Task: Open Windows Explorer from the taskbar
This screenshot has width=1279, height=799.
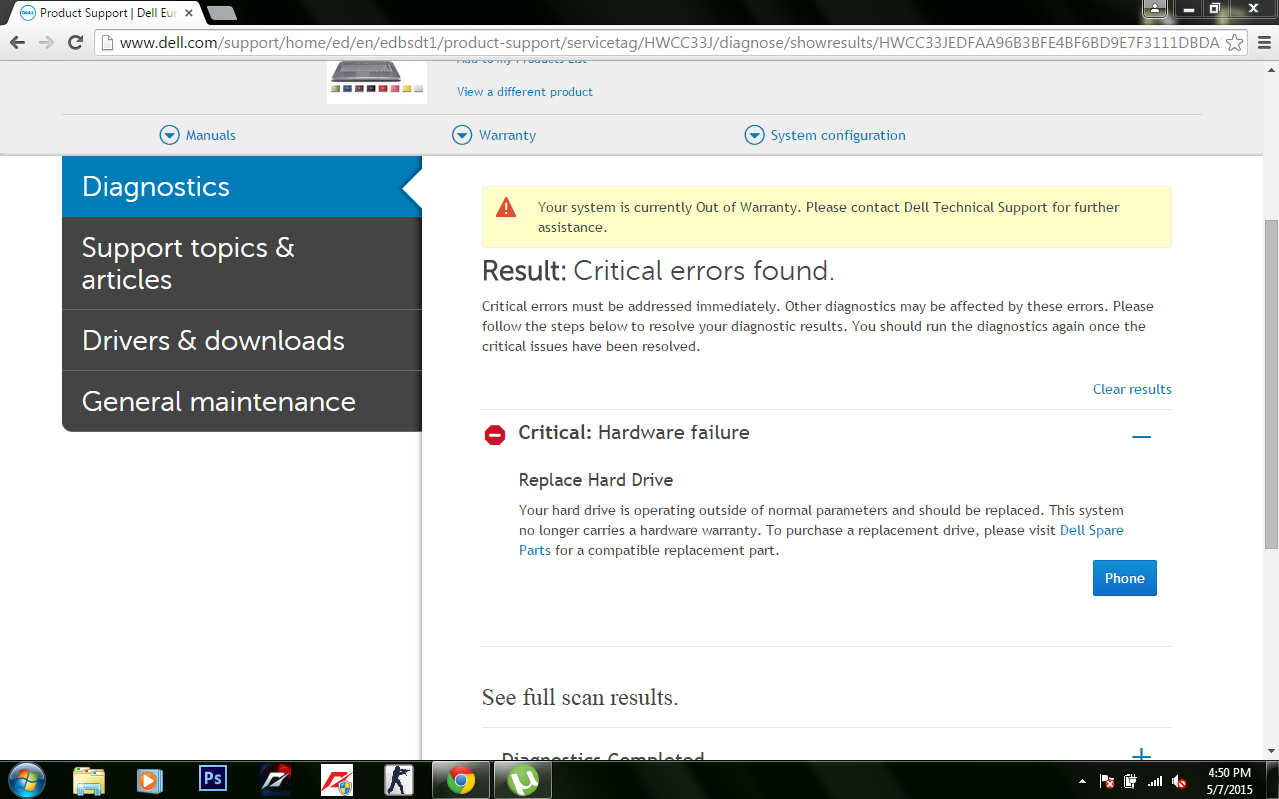Action: 89,780
